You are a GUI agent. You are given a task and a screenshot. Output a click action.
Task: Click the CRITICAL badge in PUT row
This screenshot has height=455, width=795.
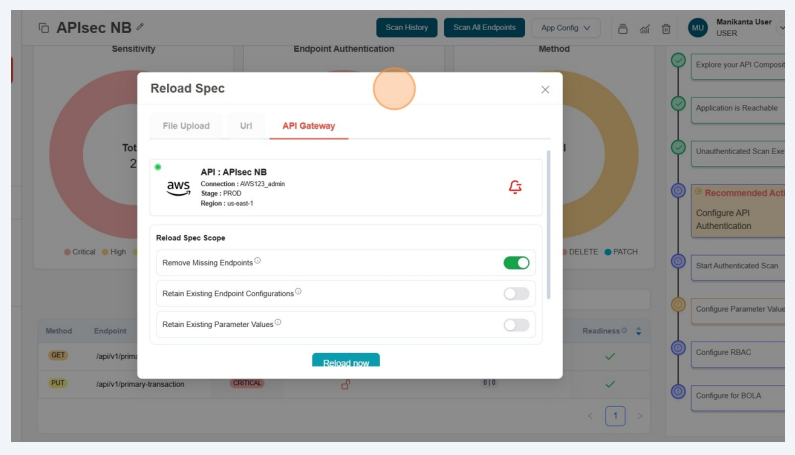point(247,383)
